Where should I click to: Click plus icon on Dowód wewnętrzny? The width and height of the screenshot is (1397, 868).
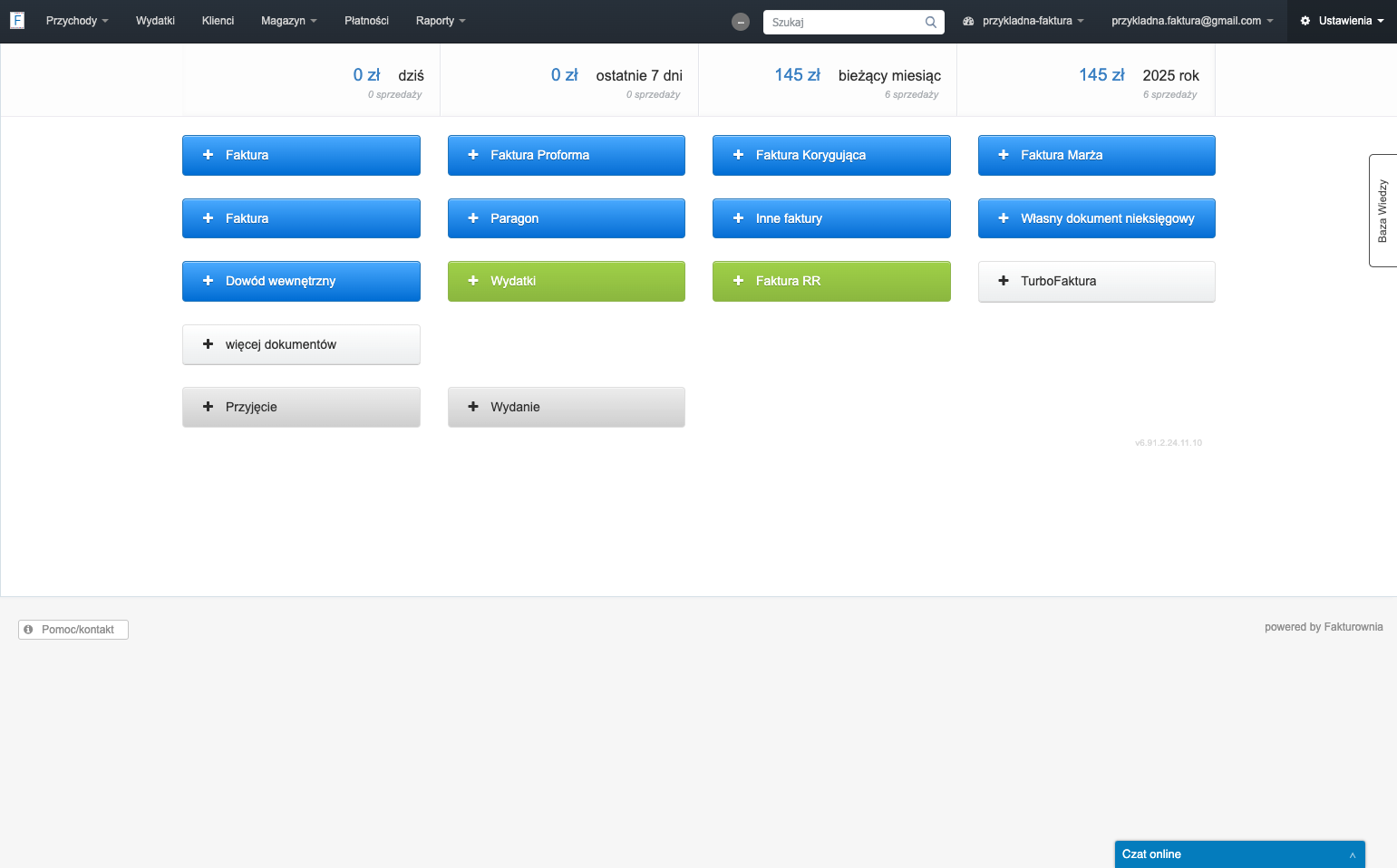208,281
